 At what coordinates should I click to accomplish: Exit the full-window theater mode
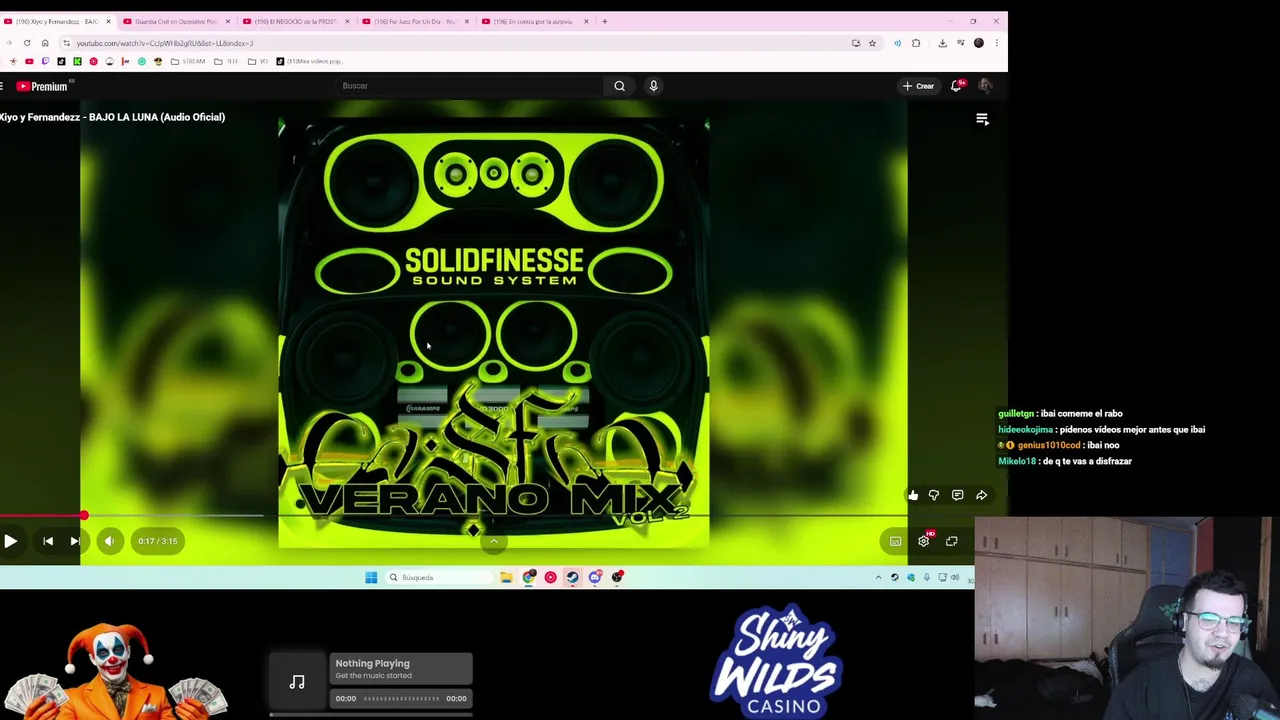point(952,541)
